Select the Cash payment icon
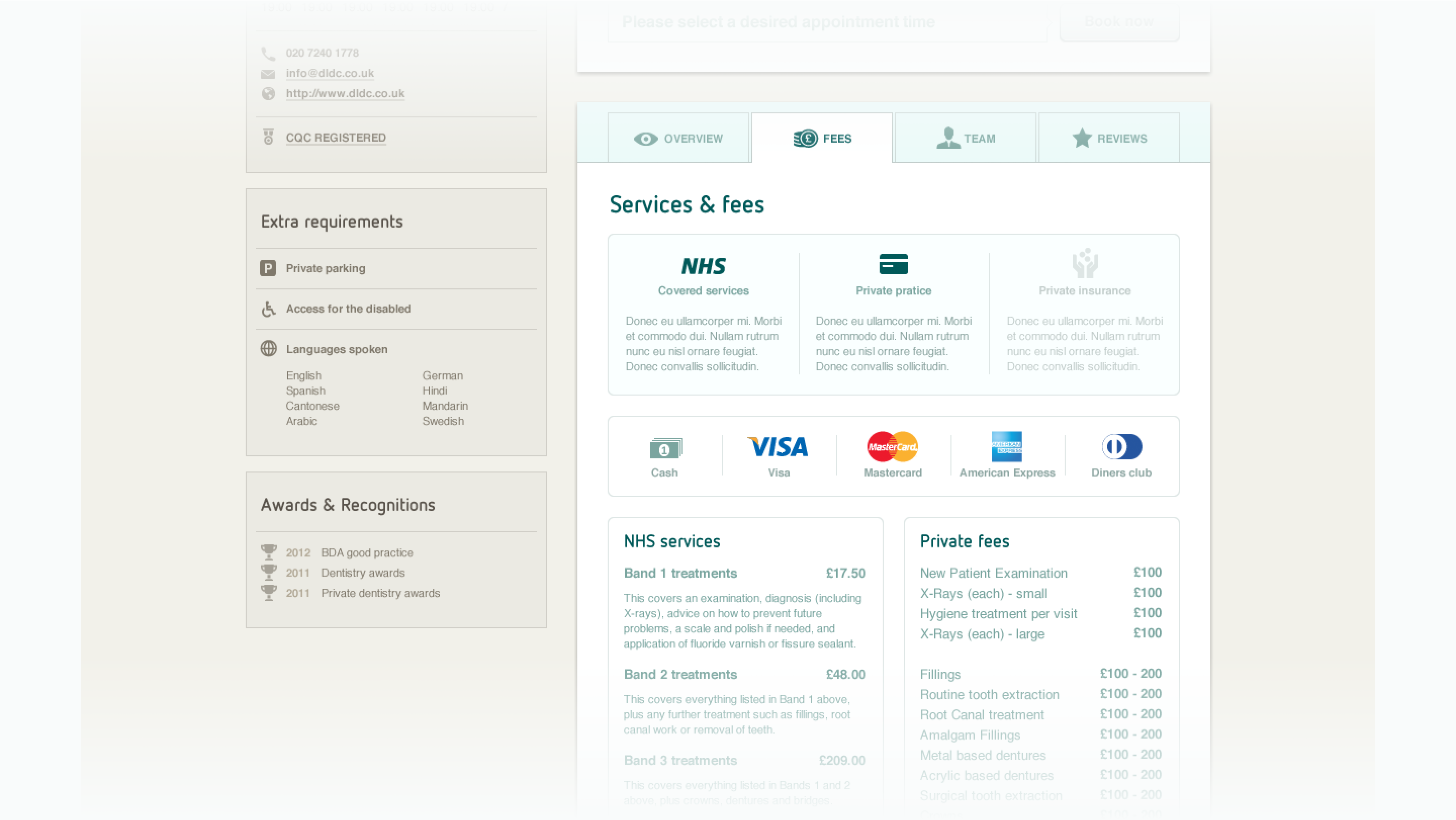The image size is (1456, 820). pyautogui.click(x=665, y=449)
